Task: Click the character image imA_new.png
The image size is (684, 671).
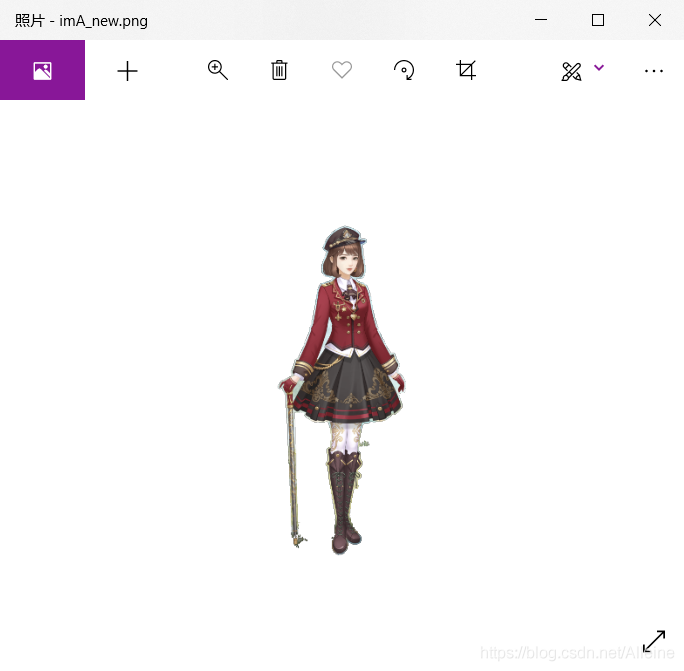Action: (x=342, y=390)
